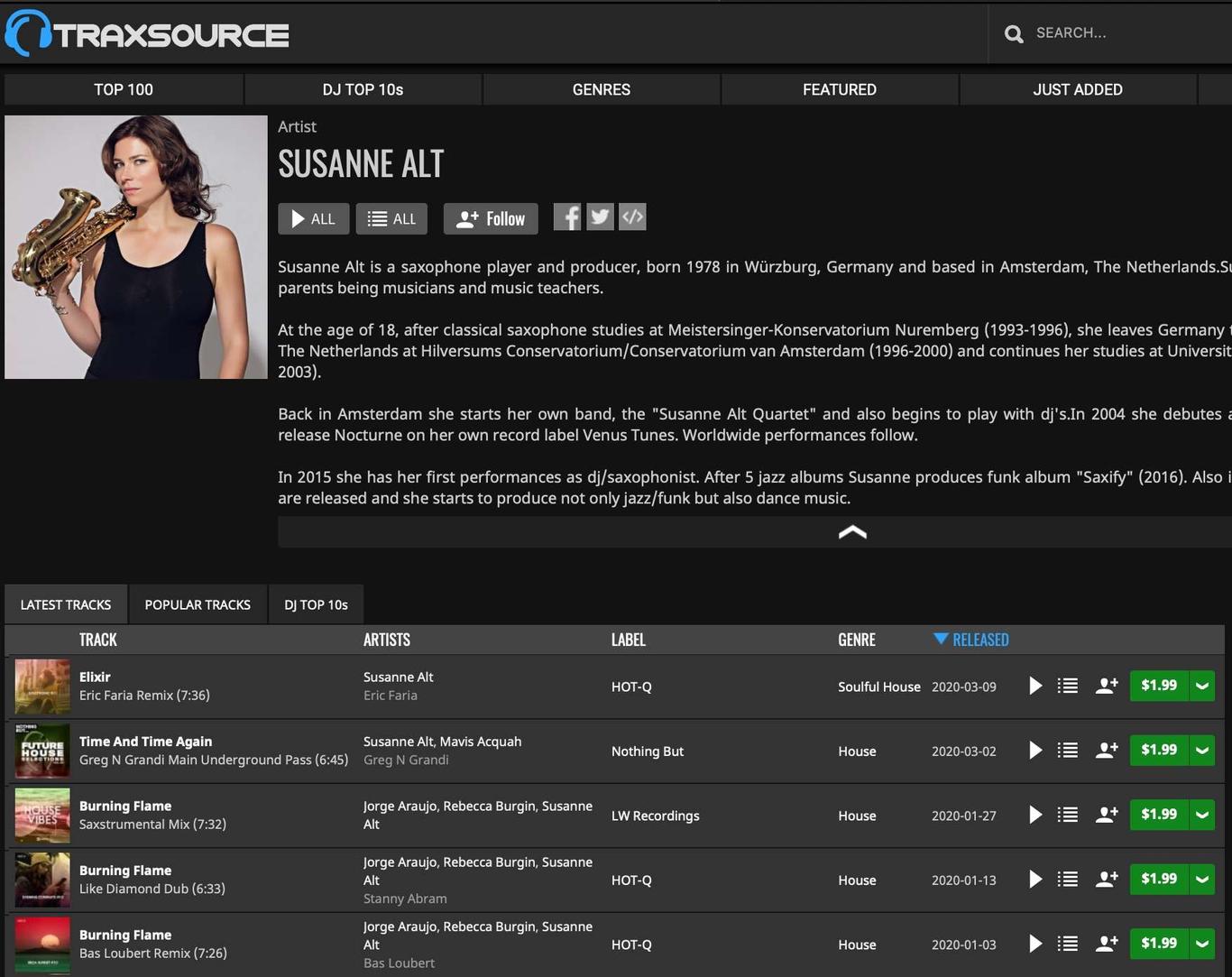1232x977 pixels.
Task: Expand purchase options for Like Diamond Dub
Action: coord(1202,879)
